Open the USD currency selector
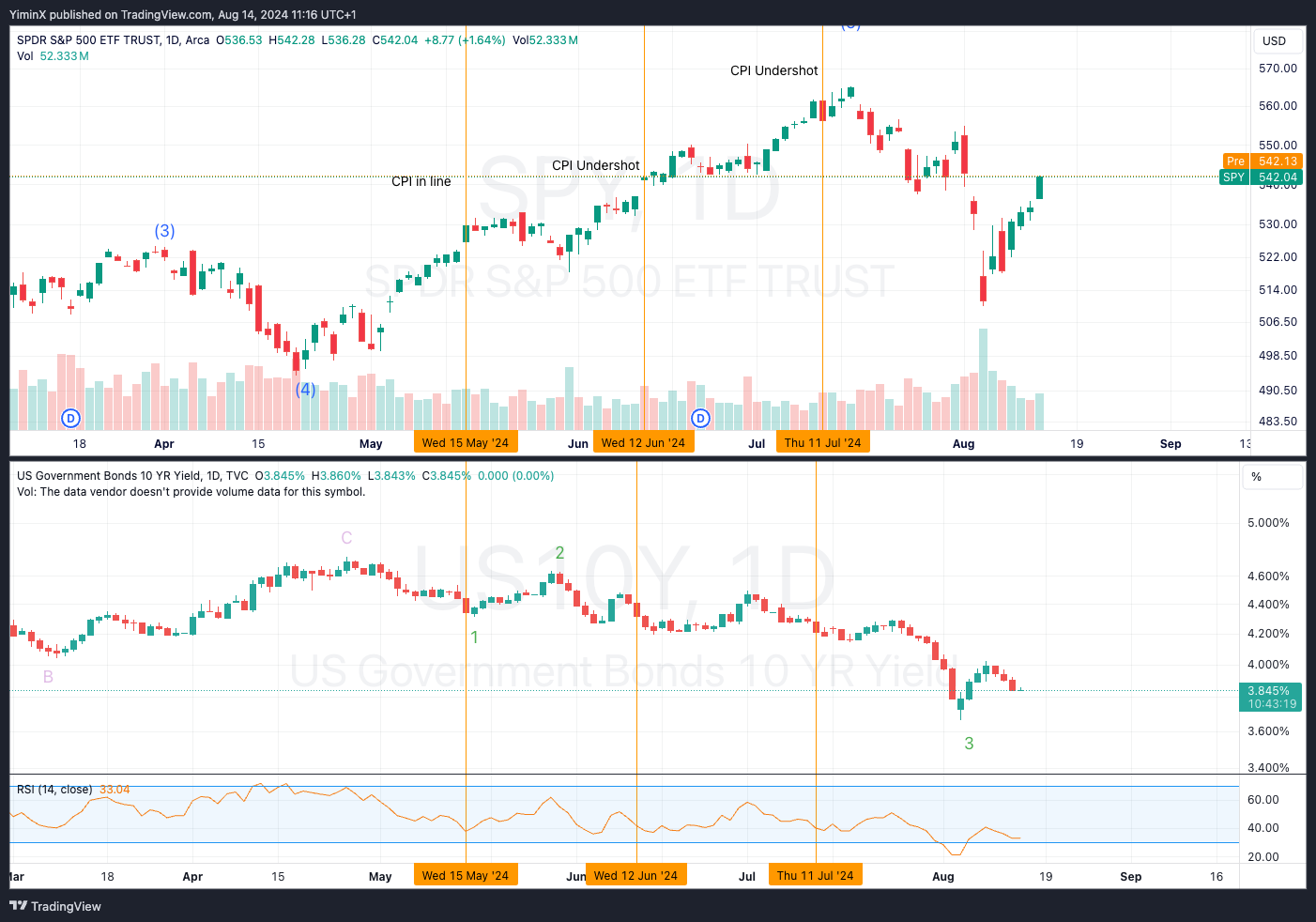Screen dimensions: 1316x922 [x=1278, y=40]
